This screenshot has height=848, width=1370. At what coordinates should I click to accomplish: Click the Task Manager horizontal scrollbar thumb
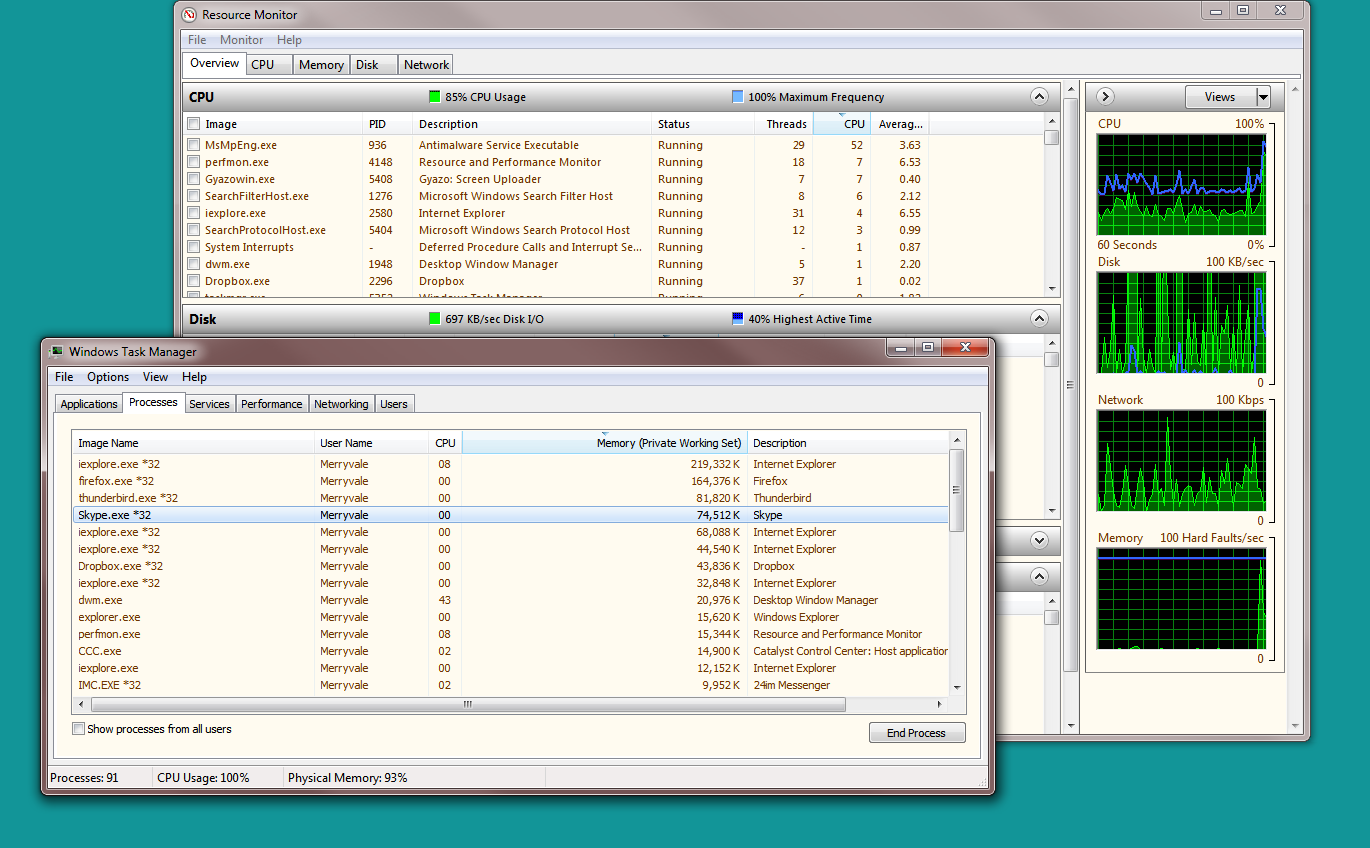click(x=467, y=704)
